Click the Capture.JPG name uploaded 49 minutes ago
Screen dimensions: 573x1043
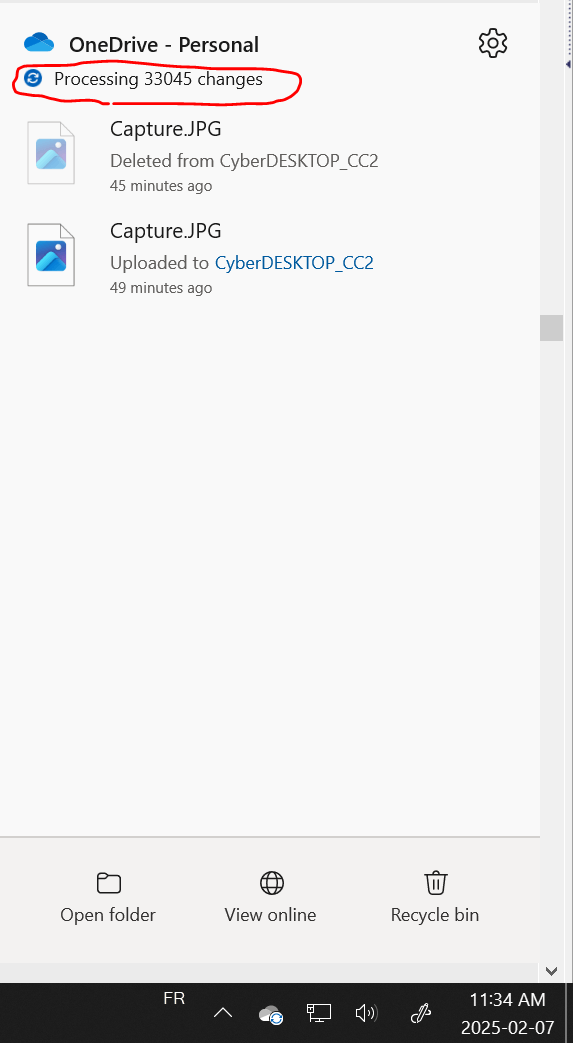[166, 231]
